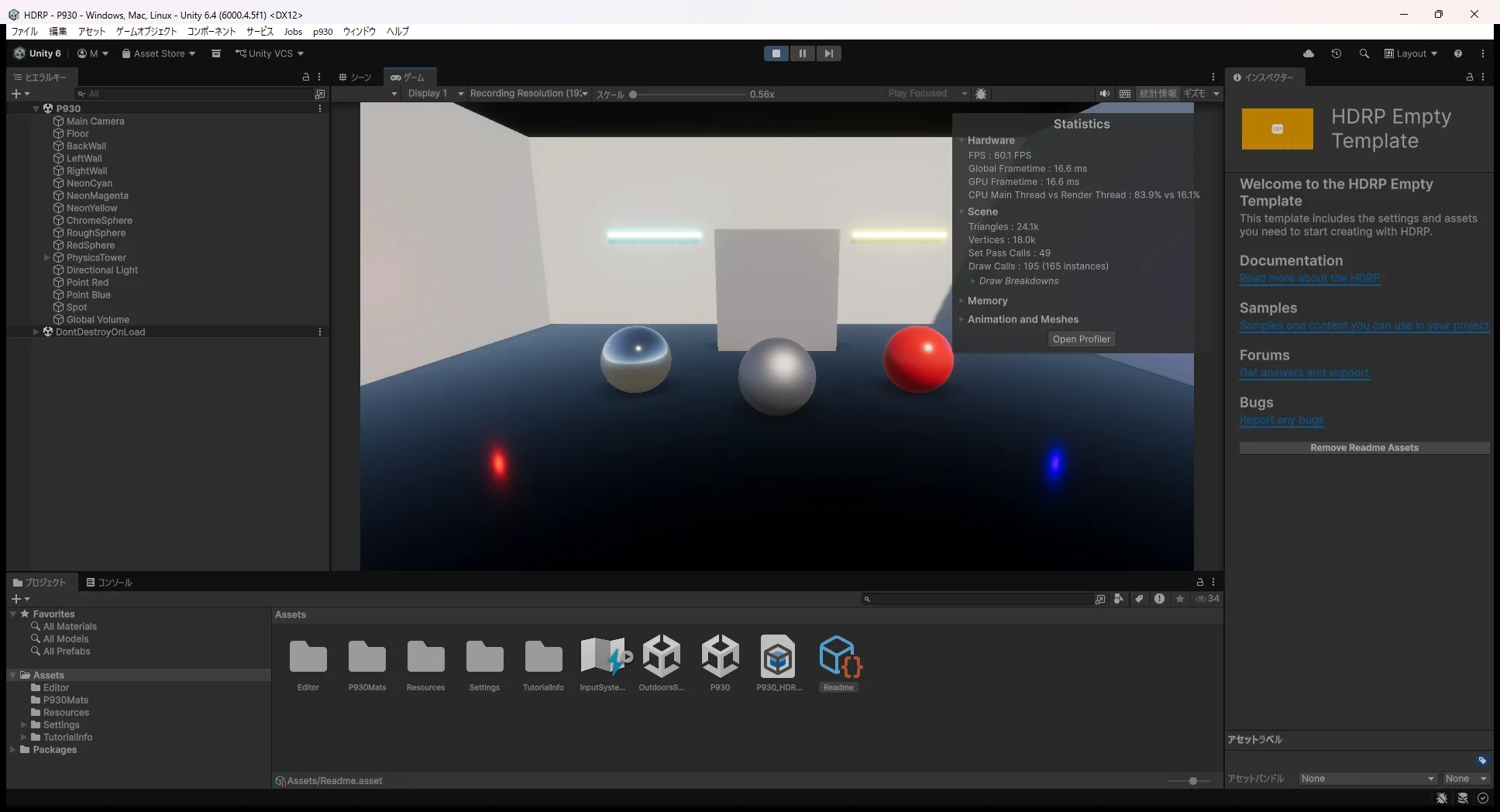Image resolution: width=1500 pixels, height=812 pixels.
Task: Click the global Search magnifier icon
Action: click(1364, 53)
